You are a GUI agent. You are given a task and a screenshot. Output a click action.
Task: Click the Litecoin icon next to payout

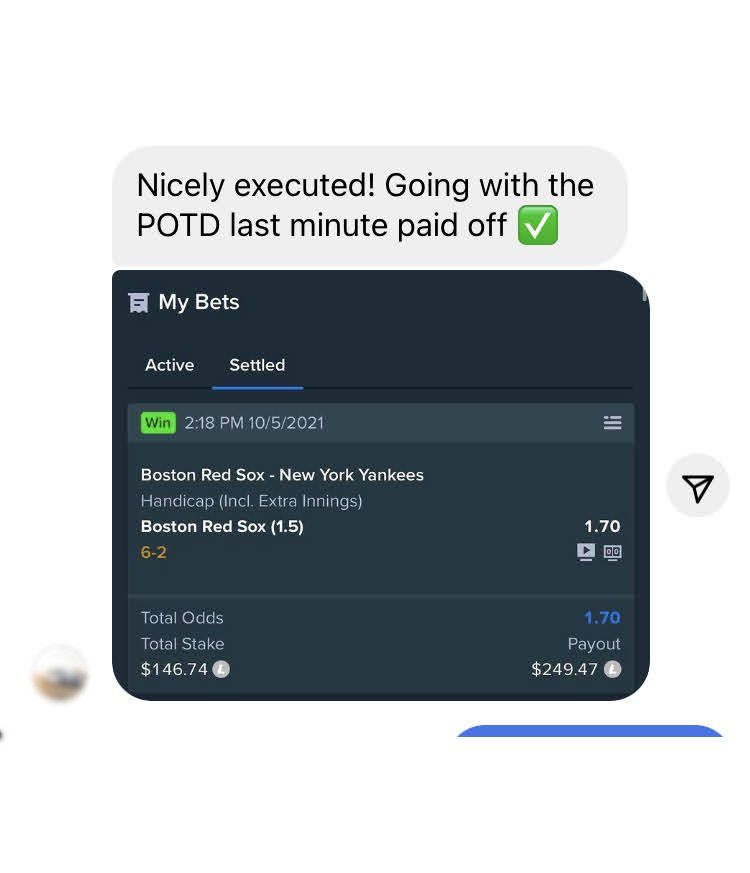click(x=612, y=669)
